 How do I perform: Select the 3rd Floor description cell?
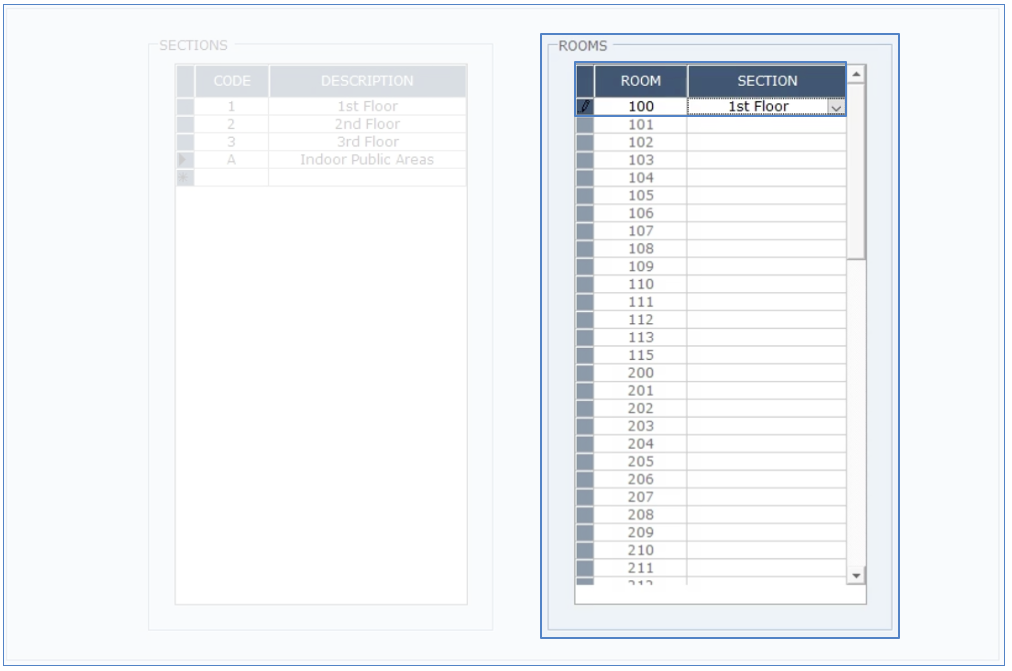(x=367, y=142)
